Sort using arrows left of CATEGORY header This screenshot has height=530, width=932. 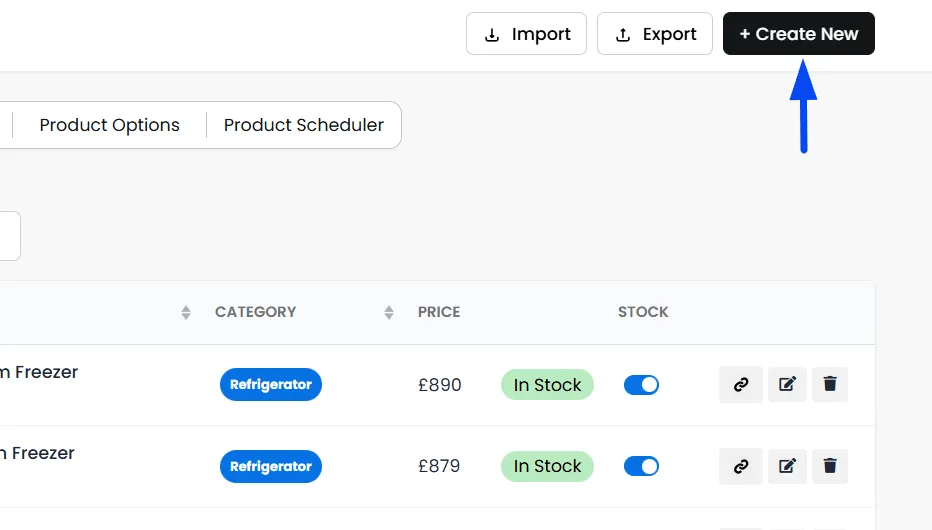185,313
